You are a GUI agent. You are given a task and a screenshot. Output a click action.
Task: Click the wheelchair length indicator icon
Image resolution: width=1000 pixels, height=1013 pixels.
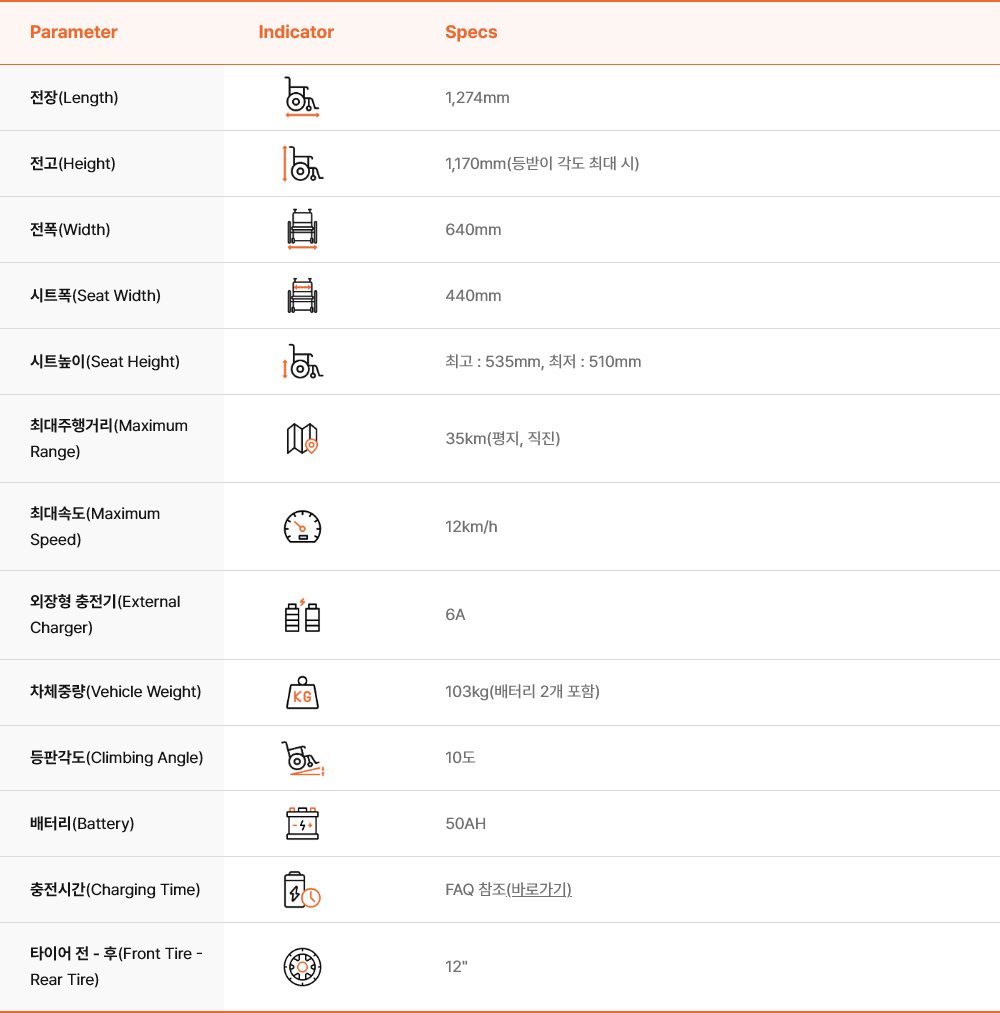pos(302,97)
